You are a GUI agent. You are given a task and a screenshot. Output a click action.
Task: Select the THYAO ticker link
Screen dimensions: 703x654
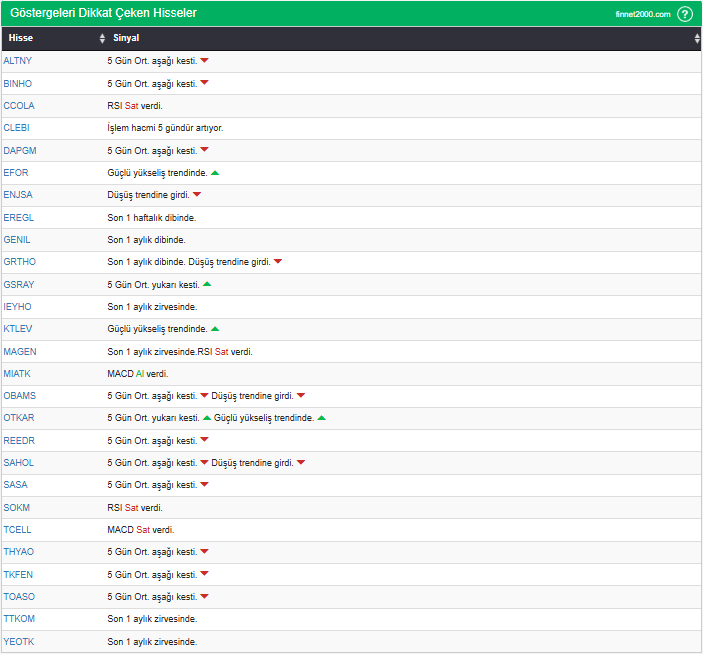pyautogui.click(x=18, y=552)
